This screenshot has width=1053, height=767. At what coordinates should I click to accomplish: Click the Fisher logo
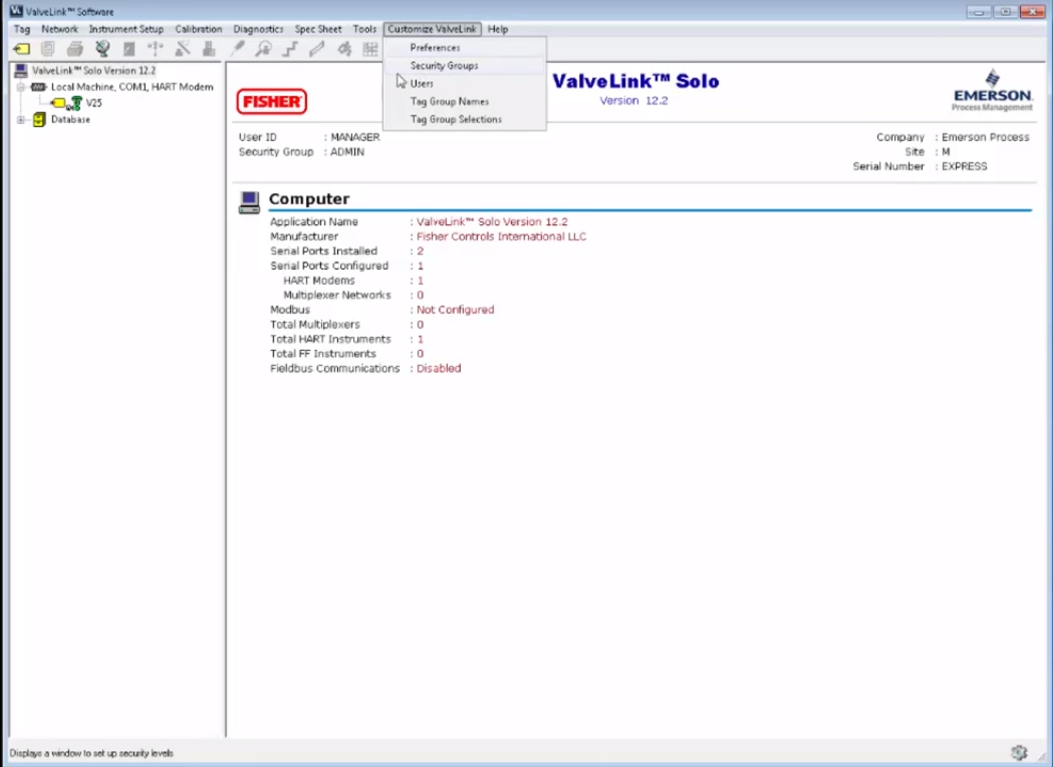(x=271, y=101)
